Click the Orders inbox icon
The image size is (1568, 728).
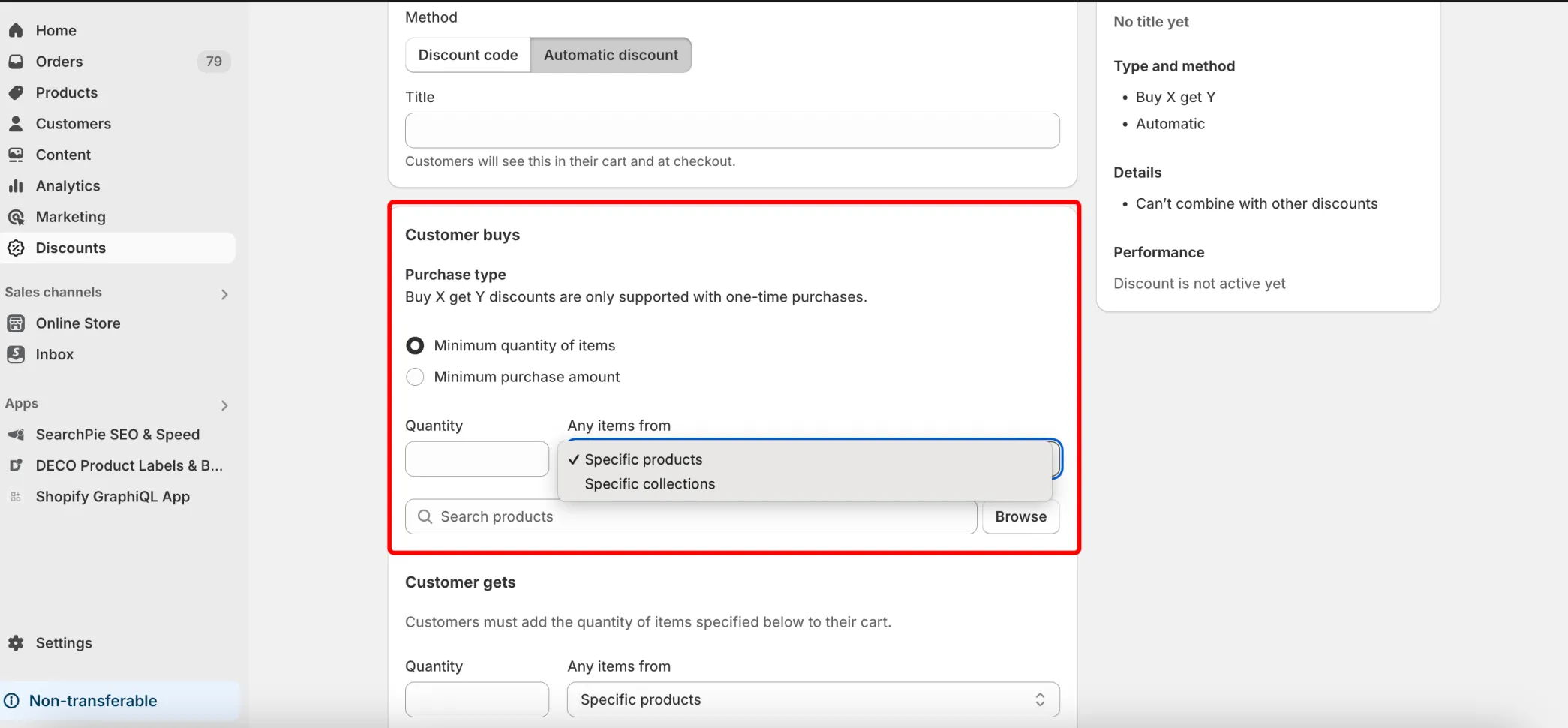[x=16, y=62]
